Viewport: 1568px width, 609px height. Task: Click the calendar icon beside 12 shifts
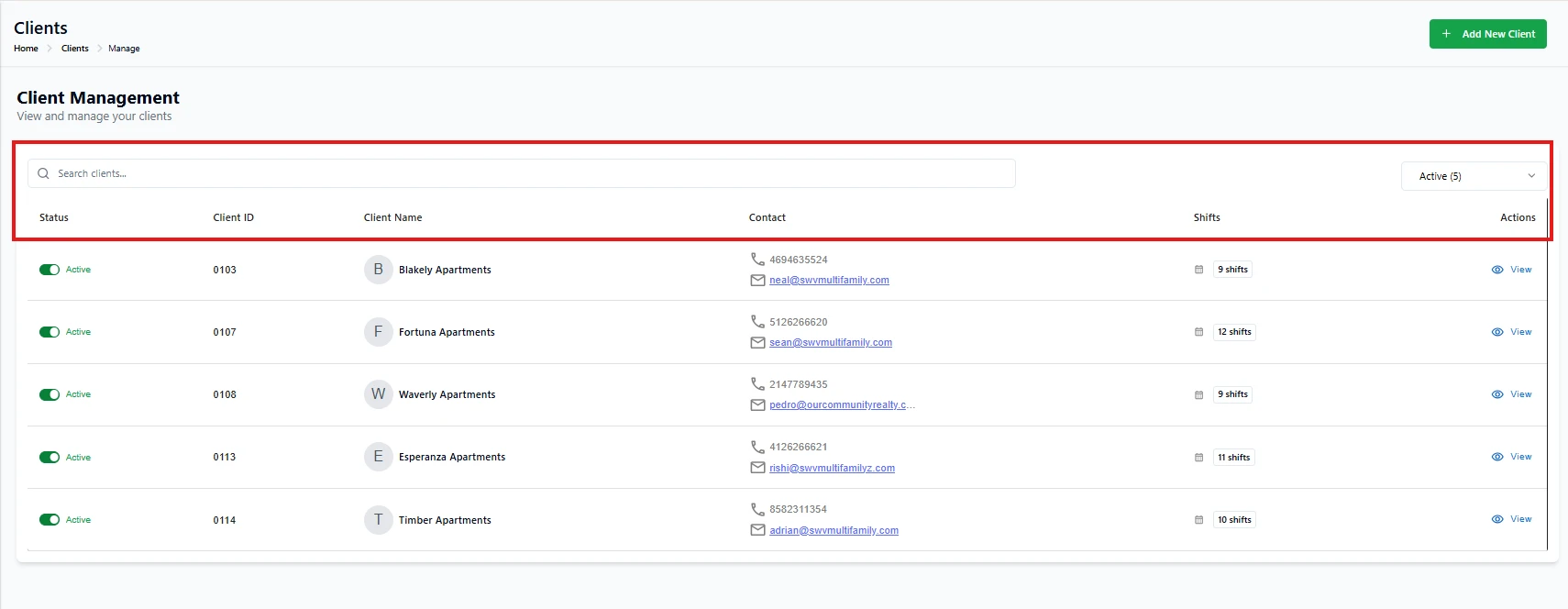click(x=1198, y=332)
